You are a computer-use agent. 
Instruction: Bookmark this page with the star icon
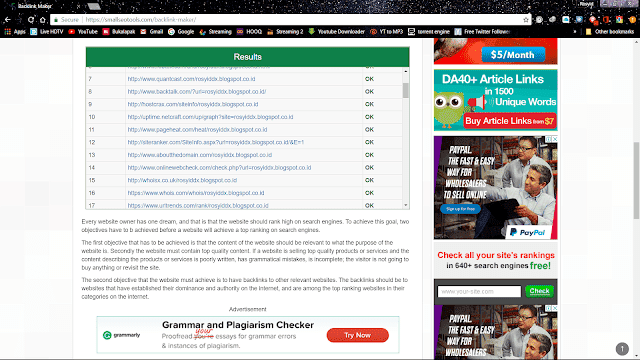tap(526, 20)
